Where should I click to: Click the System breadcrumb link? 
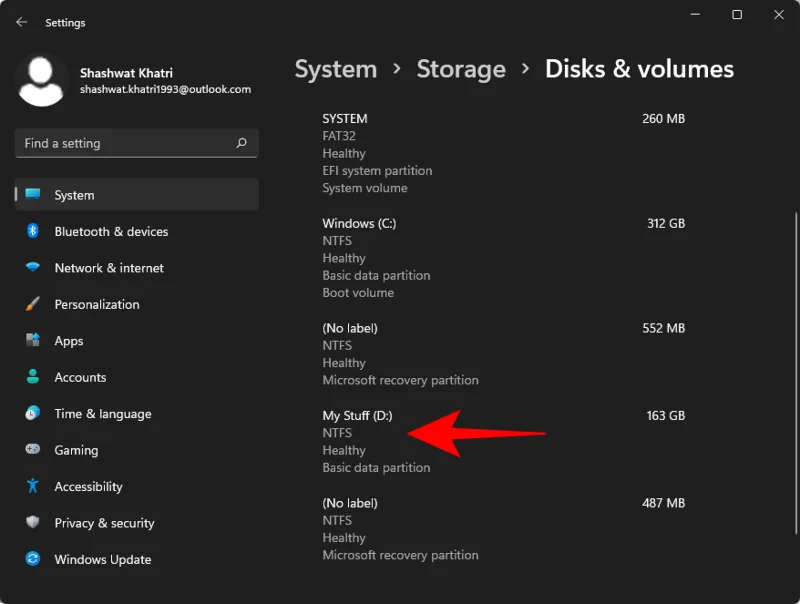[x=335, y=69]
